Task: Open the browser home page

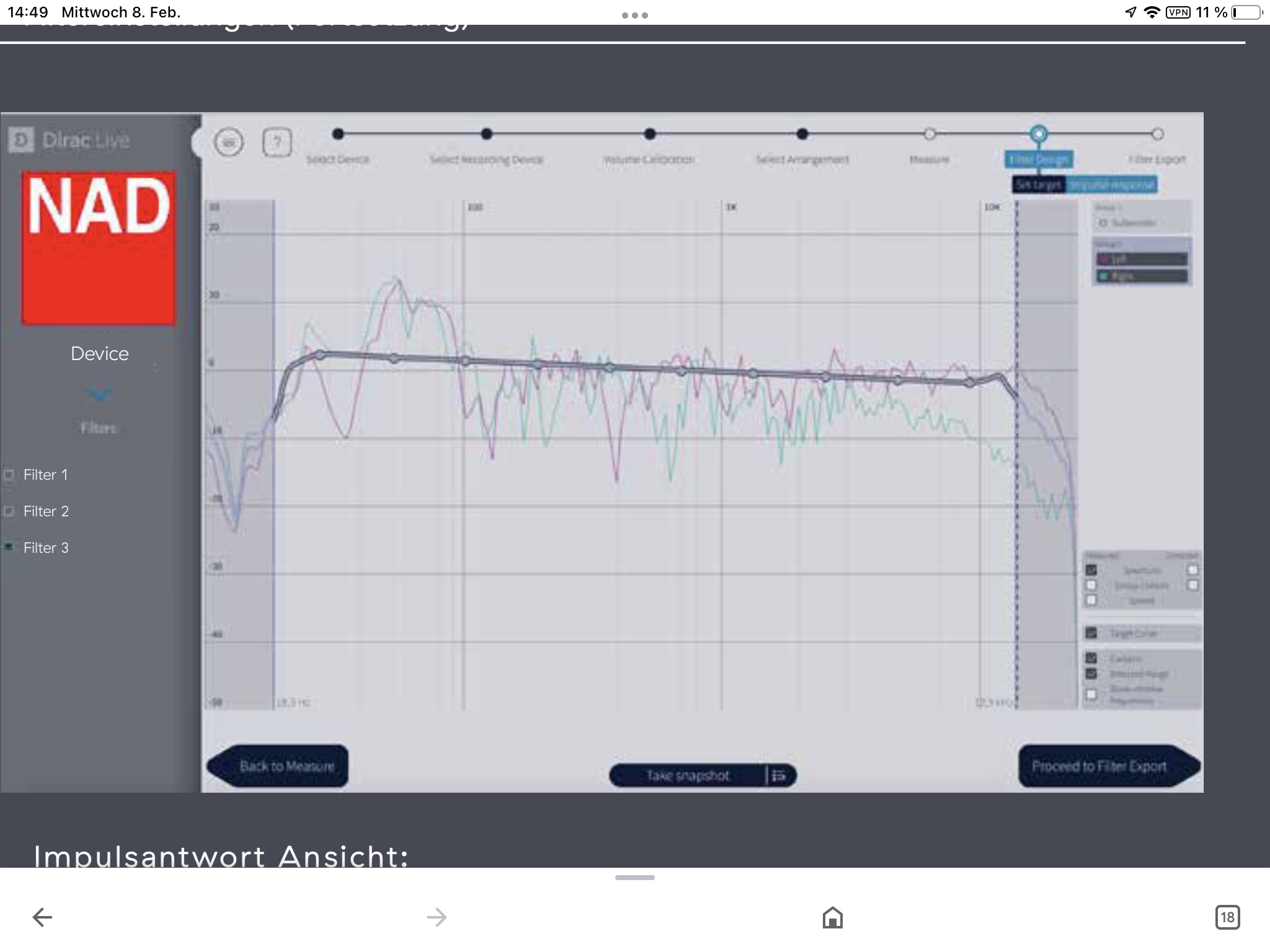Action: (x=833, y=917)
